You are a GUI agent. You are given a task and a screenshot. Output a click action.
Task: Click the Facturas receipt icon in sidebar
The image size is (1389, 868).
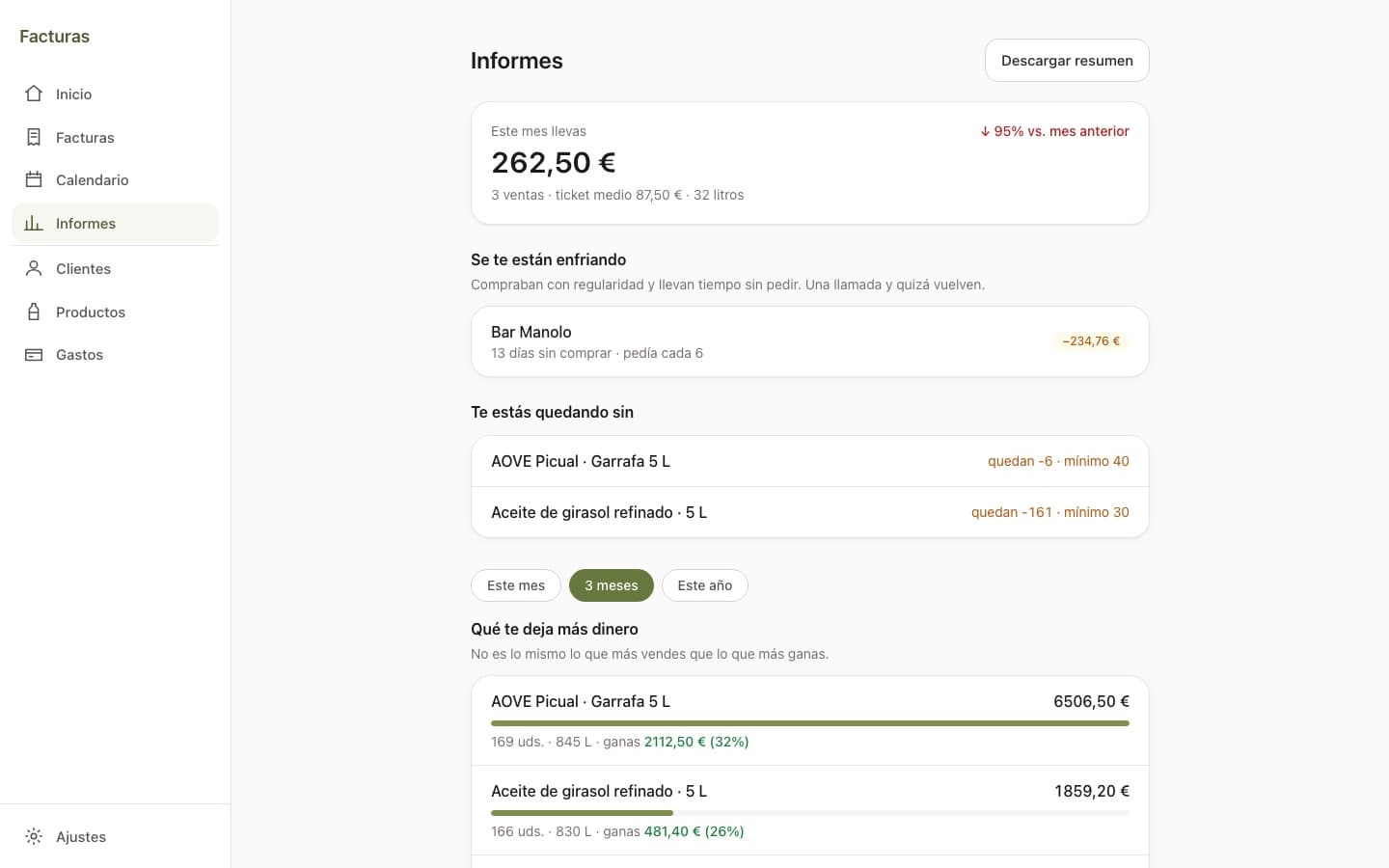pos(34,137)
